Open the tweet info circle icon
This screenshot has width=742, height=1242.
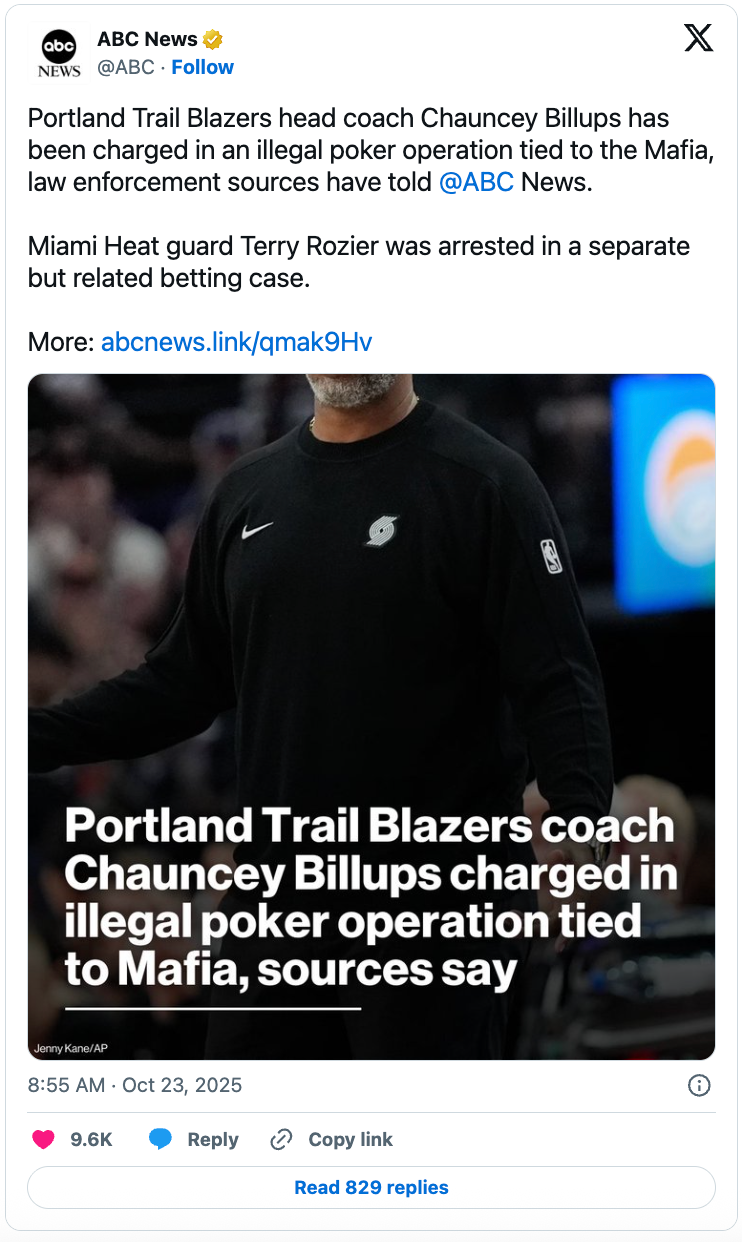(699, 1085)
